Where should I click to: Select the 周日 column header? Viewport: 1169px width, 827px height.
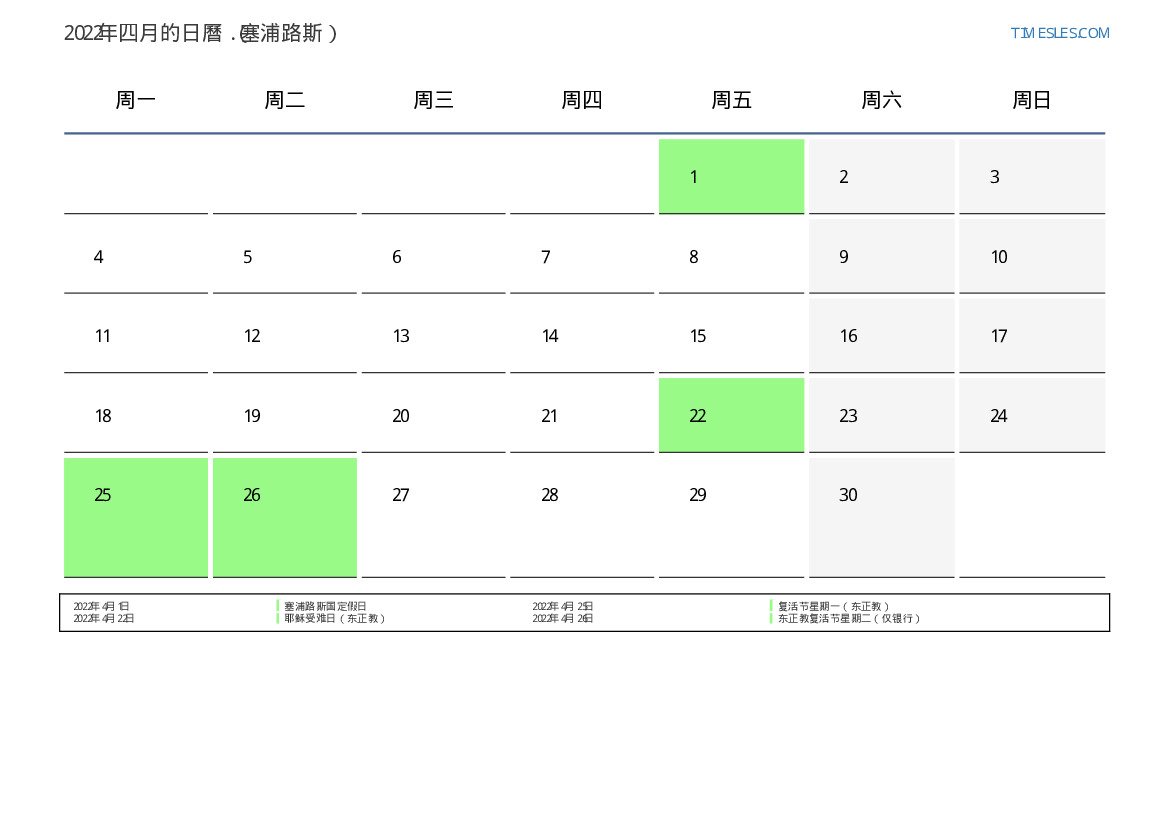tap(1031, 100)
